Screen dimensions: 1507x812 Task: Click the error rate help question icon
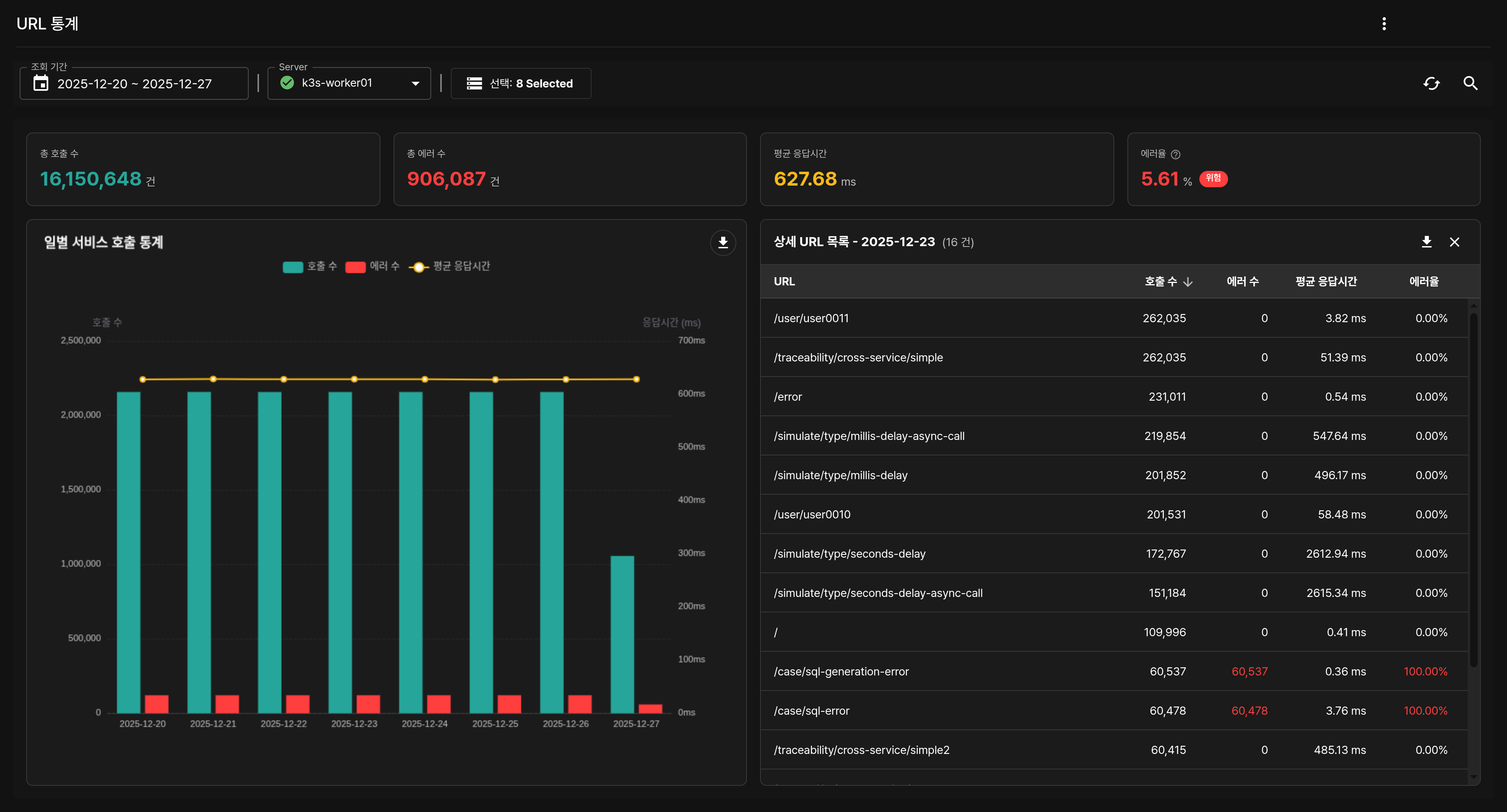pyautogui.click(x=1175, y=154)
